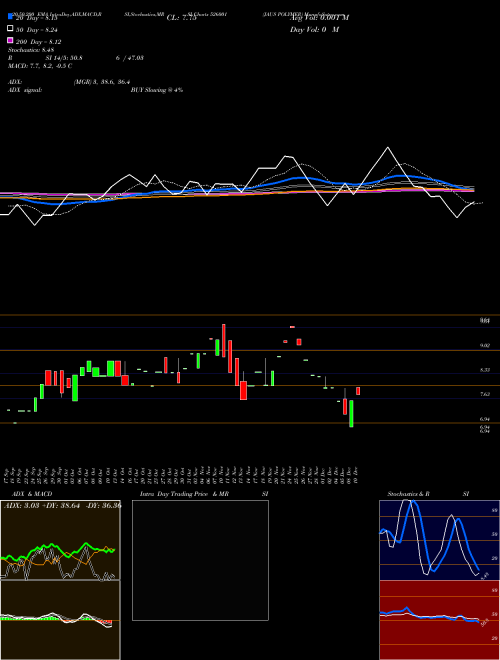
Task: Click the 'Intra Day Trading Price & MR' title
Action: click(184, 494)
